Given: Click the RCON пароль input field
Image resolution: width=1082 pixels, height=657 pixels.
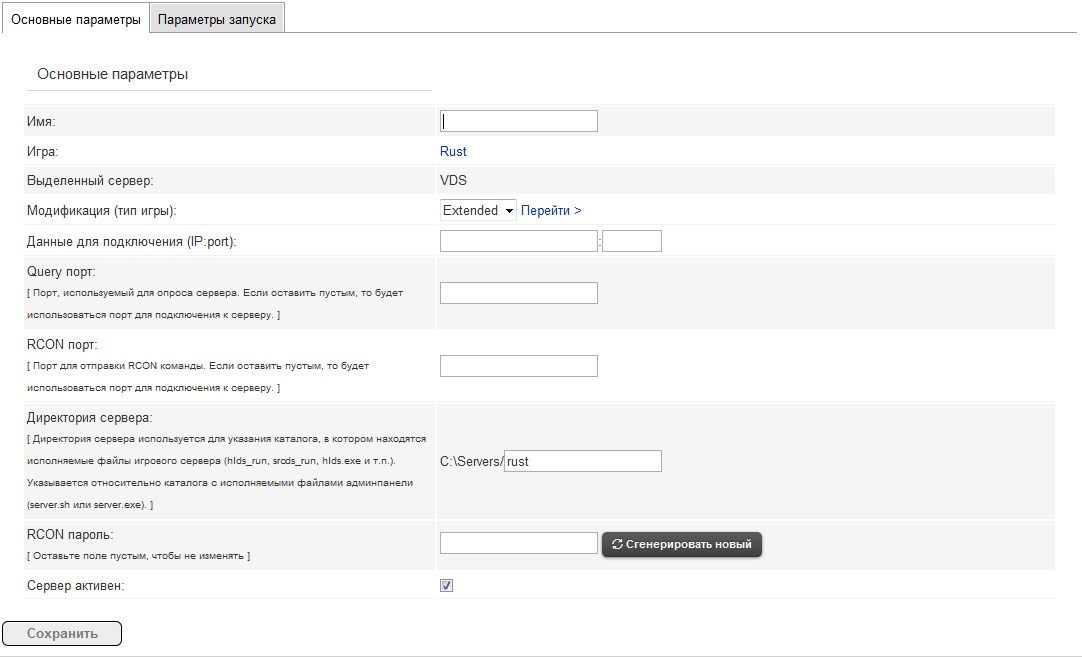Looking at the screenshot, I should 518,543.
